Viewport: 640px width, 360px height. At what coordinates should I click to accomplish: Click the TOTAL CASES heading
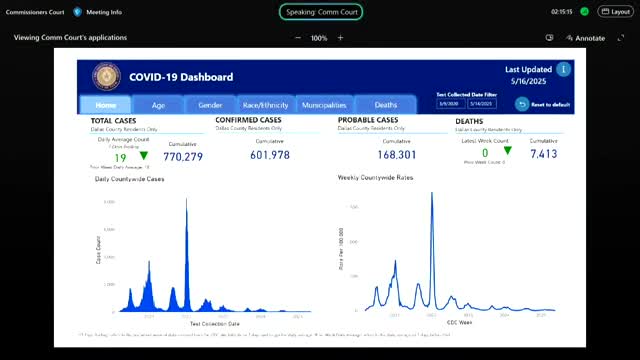(x=113, y=121)
